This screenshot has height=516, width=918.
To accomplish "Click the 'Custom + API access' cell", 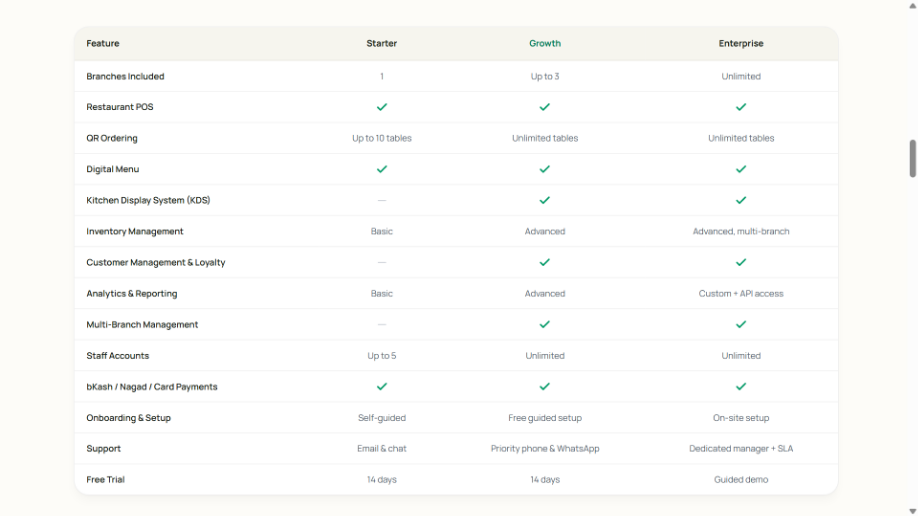I will [741, 293].
